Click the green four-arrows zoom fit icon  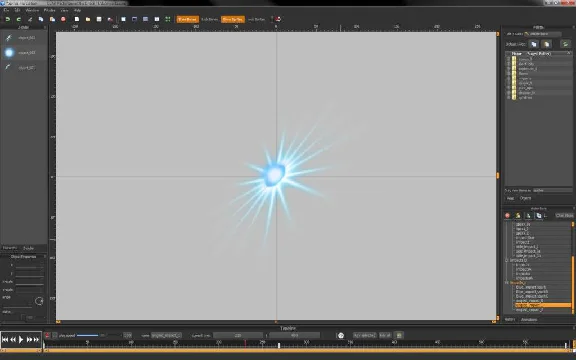168,19
